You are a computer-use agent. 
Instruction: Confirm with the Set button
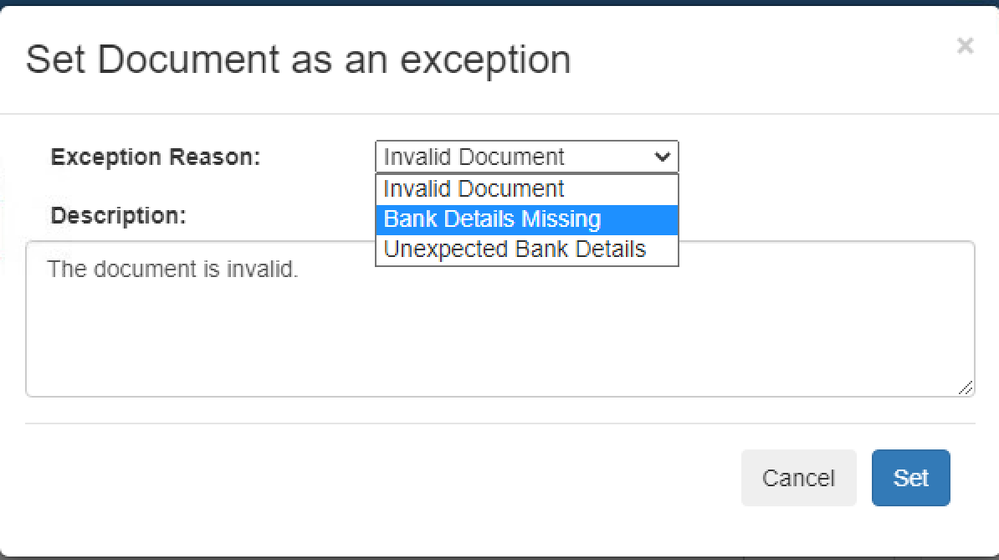coord(910,478)
